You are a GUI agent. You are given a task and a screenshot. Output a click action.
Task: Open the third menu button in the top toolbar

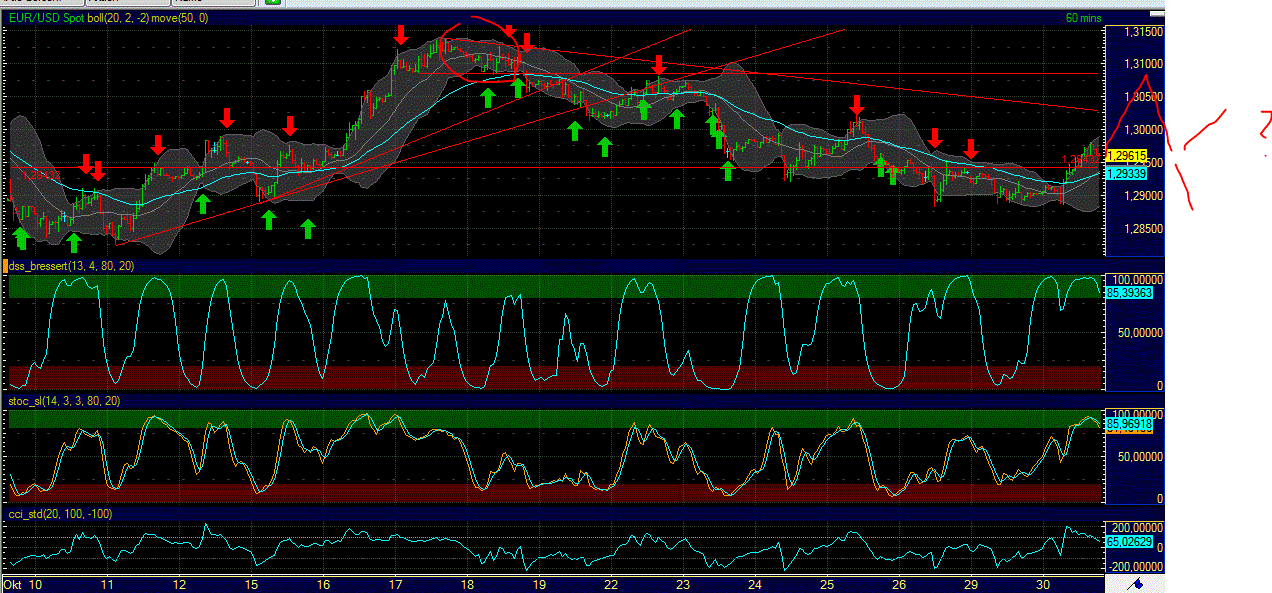click(210, 4)
